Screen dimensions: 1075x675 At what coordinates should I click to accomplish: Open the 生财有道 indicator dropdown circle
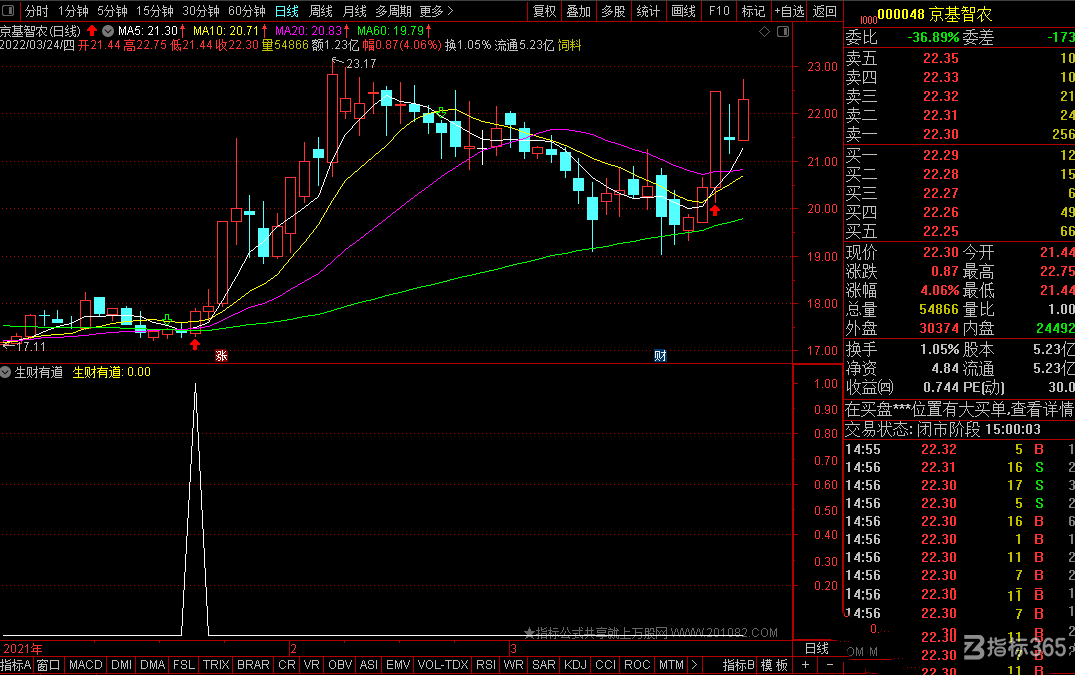point(6,372)
